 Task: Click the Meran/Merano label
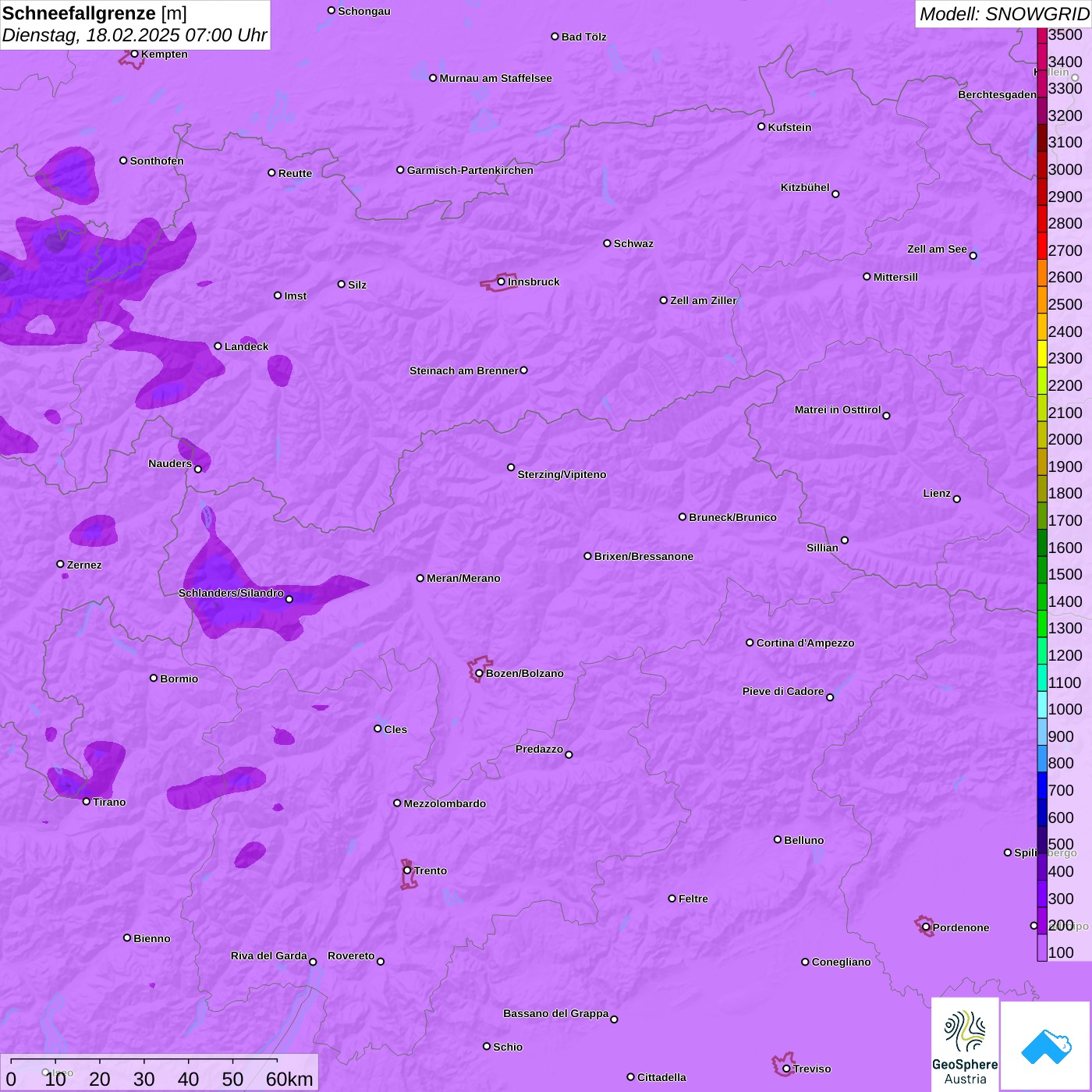[463, 578]
